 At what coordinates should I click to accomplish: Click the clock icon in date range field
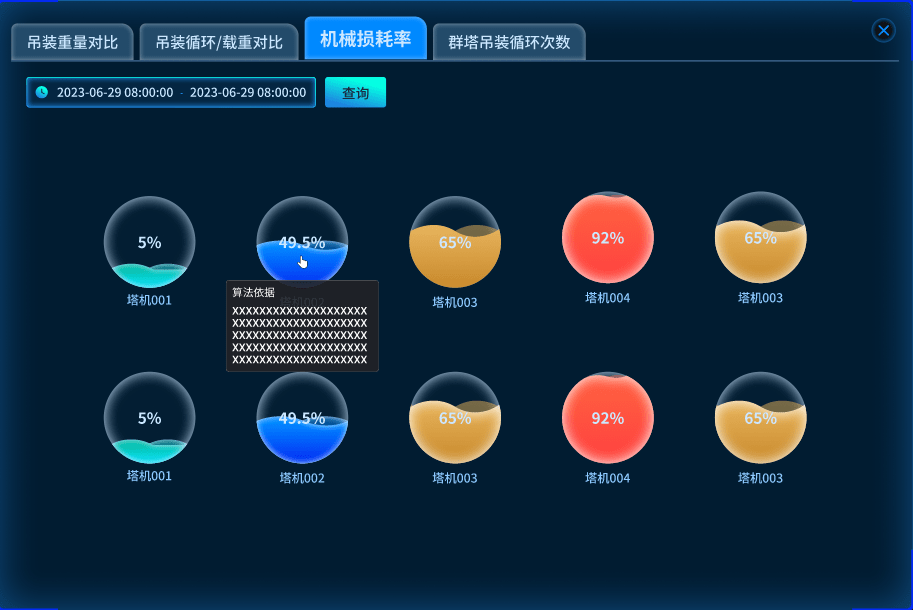42,92
